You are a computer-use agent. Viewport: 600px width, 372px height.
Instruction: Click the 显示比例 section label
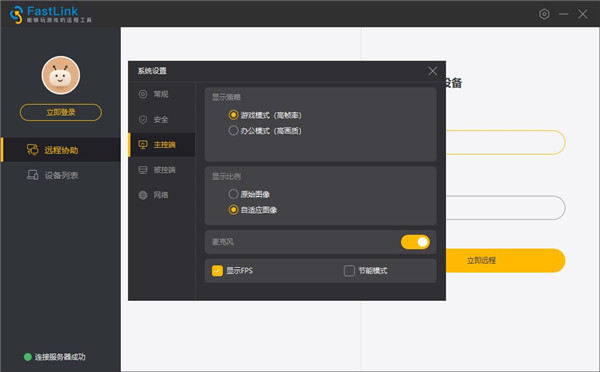226,176
